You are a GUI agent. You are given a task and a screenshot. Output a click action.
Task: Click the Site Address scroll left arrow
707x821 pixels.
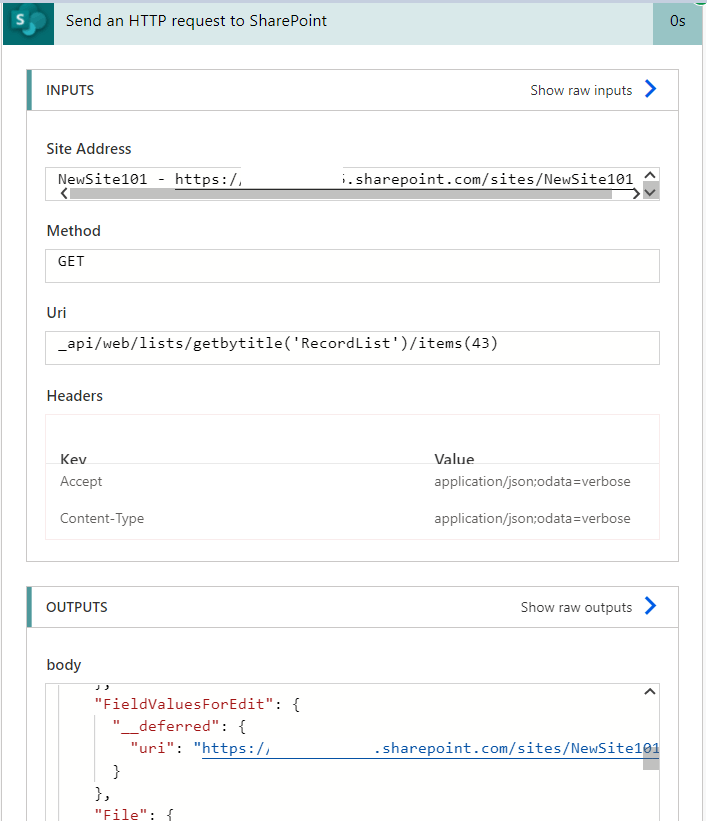(64, 194)
